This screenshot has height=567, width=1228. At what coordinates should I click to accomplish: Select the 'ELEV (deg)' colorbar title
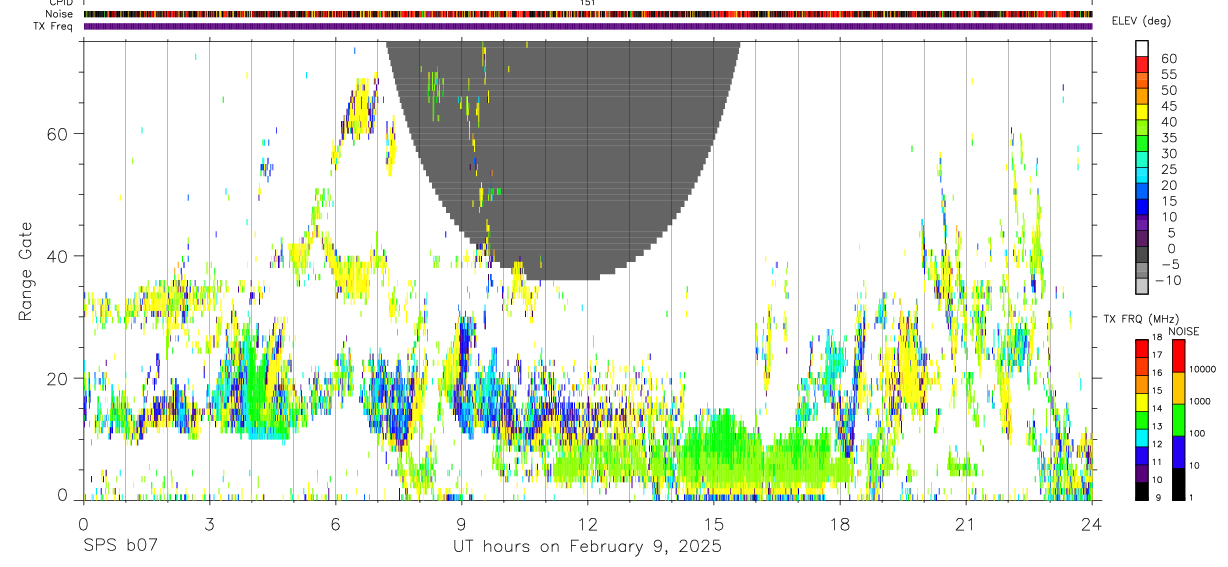[x=1141, y=21]
